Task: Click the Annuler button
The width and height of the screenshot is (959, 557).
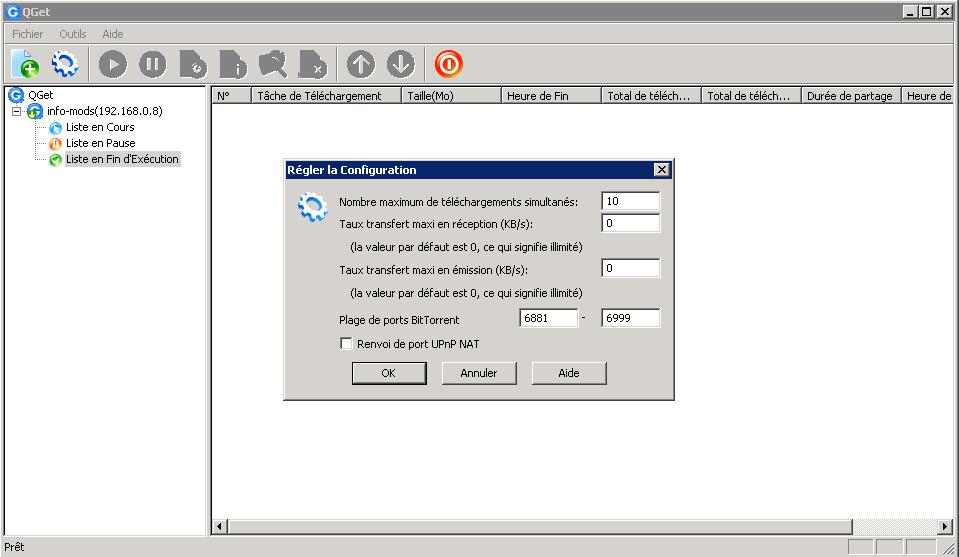Action: click(479, 373)
